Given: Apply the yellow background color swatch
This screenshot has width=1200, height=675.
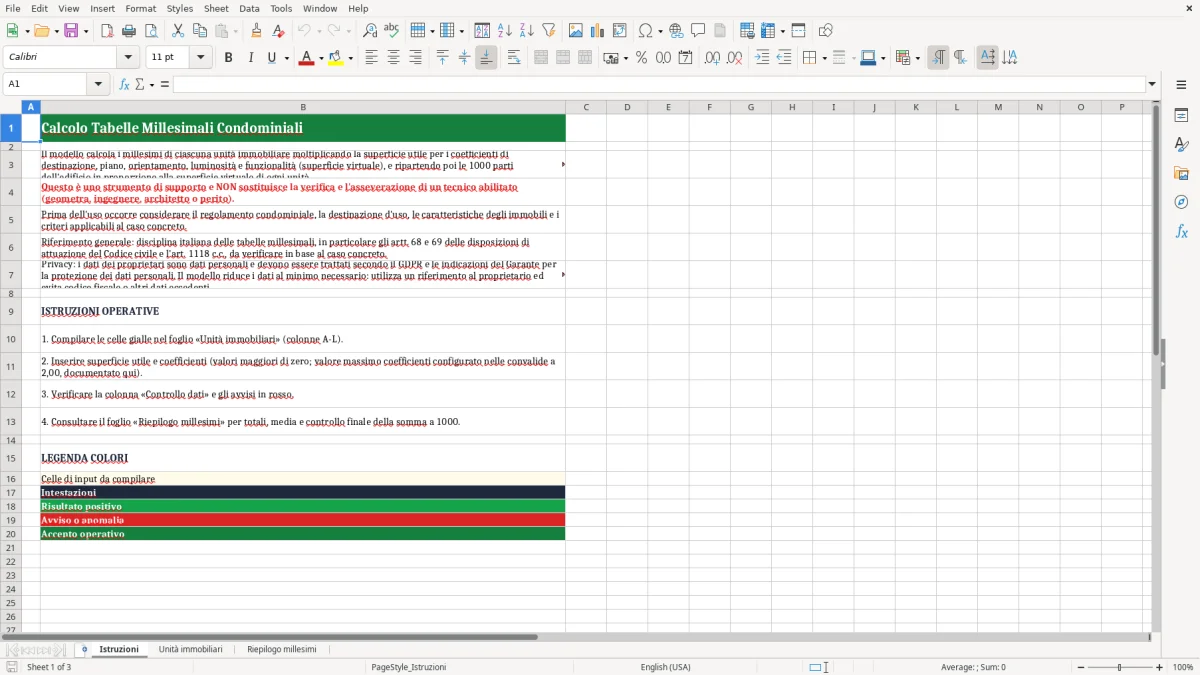Looking at the screenshot, I should [336, 58].
